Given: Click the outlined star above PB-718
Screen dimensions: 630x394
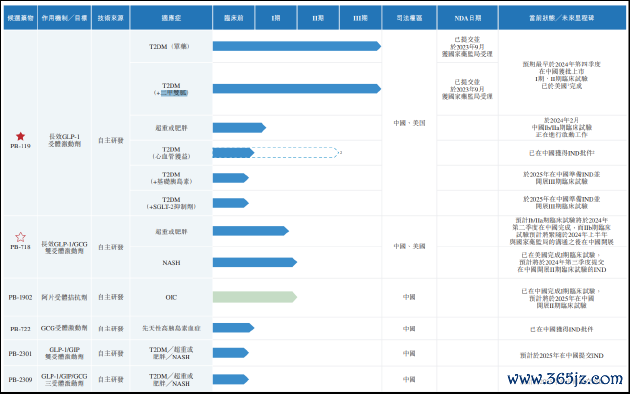Looking at the screenshot, I should coord(20,237).
